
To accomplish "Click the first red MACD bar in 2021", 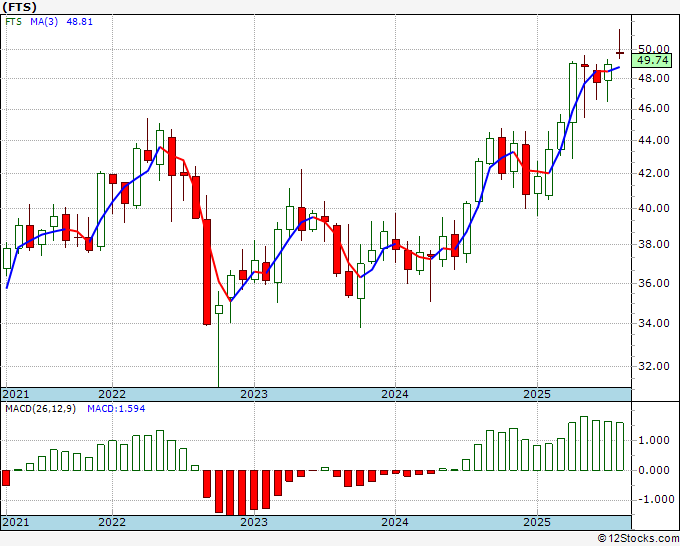I will tap(6, 478).
